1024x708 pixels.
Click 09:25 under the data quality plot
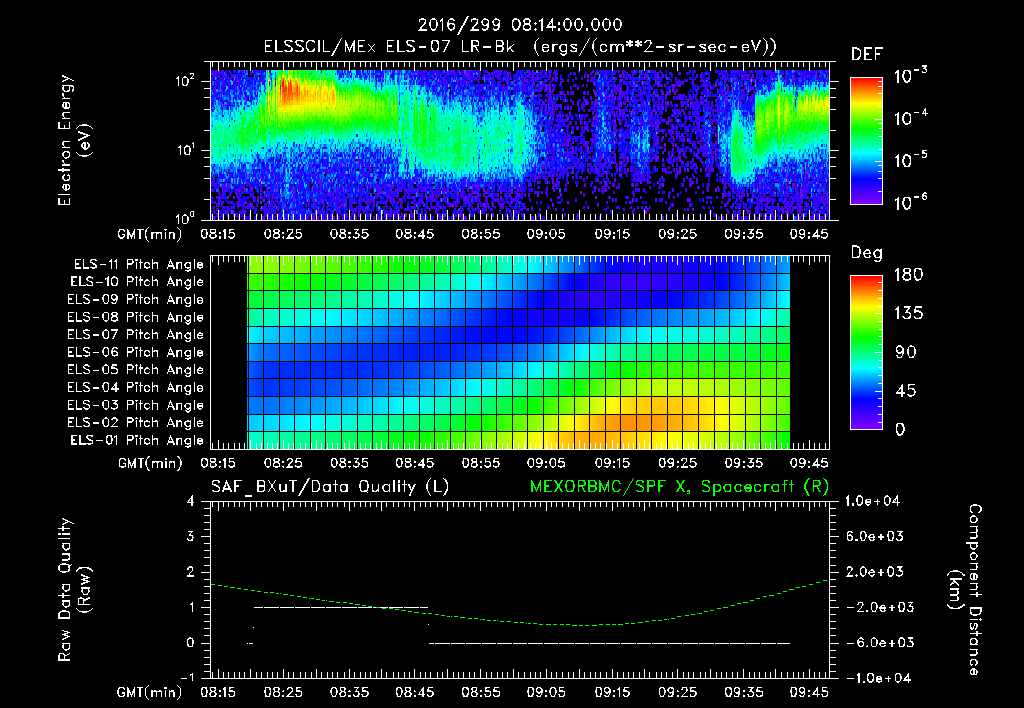coord(677,692)
